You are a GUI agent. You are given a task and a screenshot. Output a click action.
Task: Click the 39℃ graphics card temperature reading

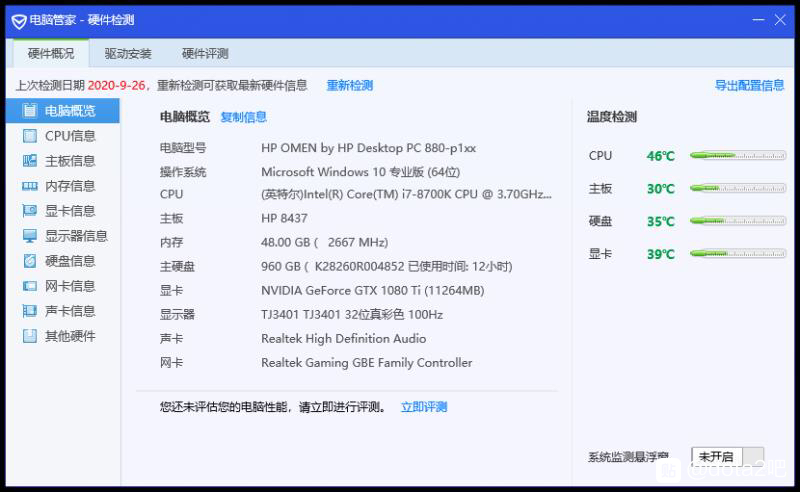pyautogui.click(x=661, y=254)
